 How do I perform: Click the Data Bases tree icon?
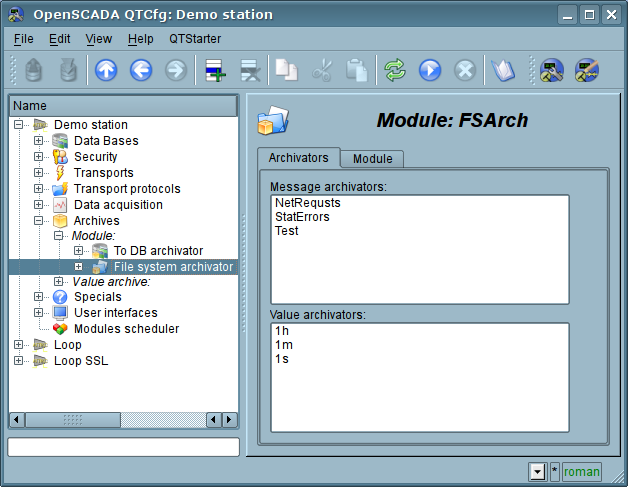(60, 141)
